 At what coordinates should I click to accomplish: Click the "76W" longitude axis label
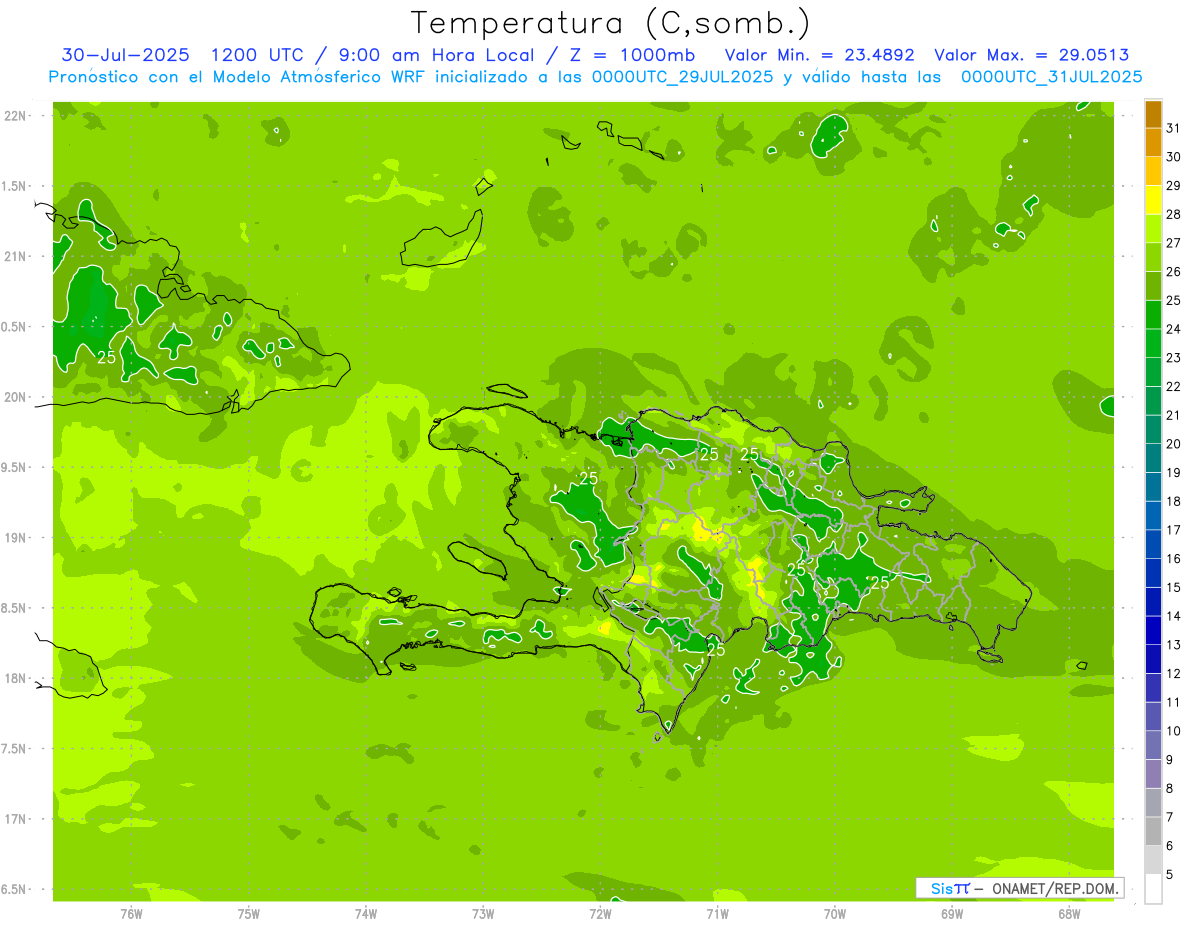(x=131, y=913)
